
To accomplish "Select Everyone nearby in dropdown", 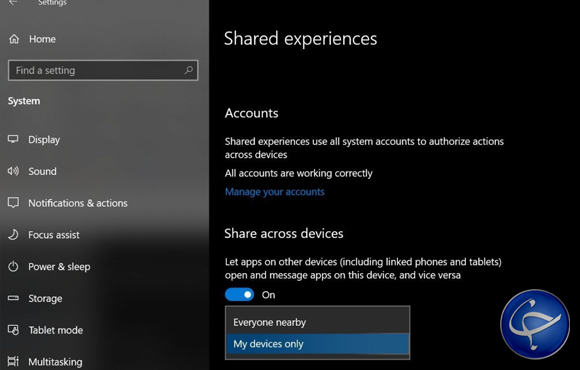I will (x=317, y=322).
